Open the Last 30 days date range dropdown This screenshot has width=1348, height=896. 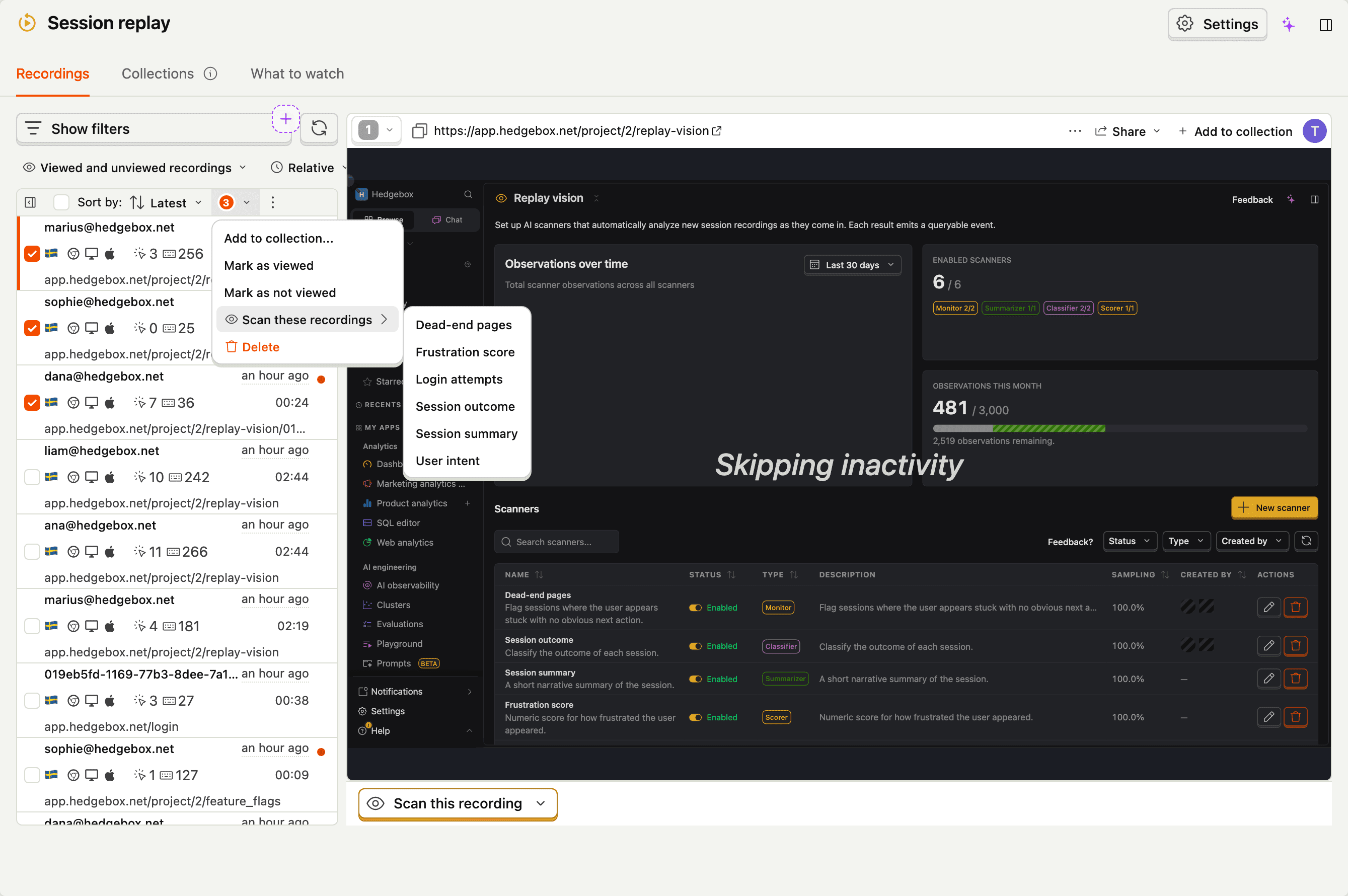852,265
